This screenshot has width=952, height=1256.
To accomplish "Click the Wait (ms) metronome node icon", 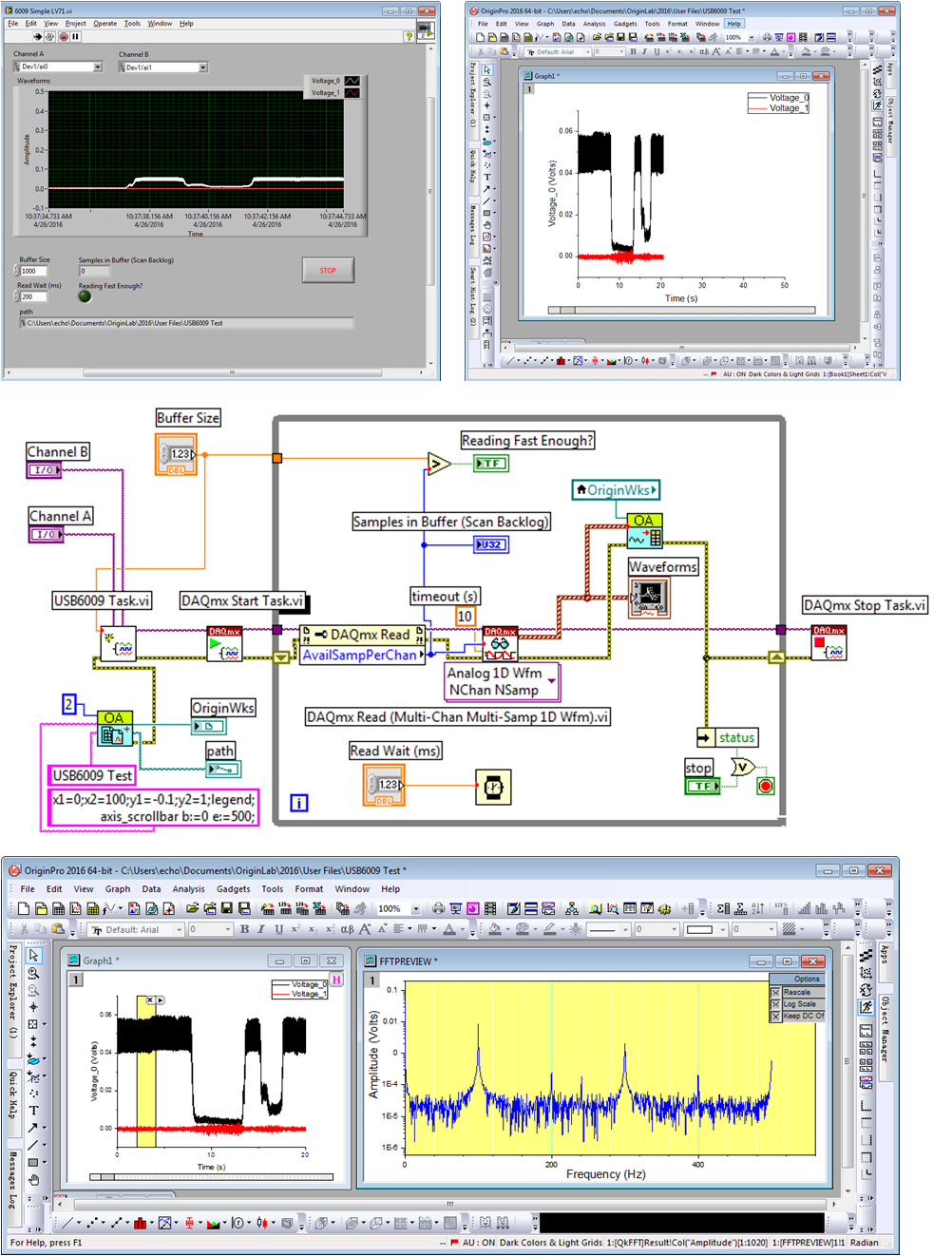I will pyautogui.click(x=493, y=787).
